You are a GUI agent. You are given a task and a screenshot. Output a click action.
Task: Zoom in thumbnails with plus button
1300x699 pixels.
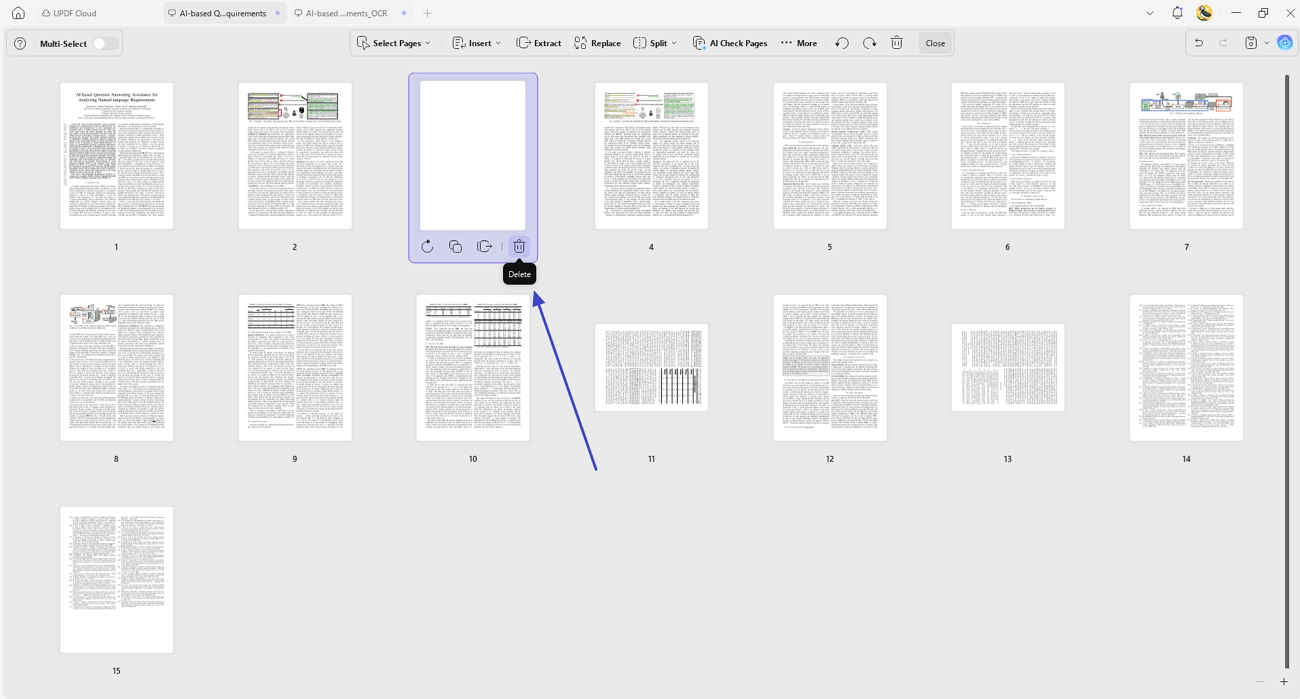tap(1284, 682)
